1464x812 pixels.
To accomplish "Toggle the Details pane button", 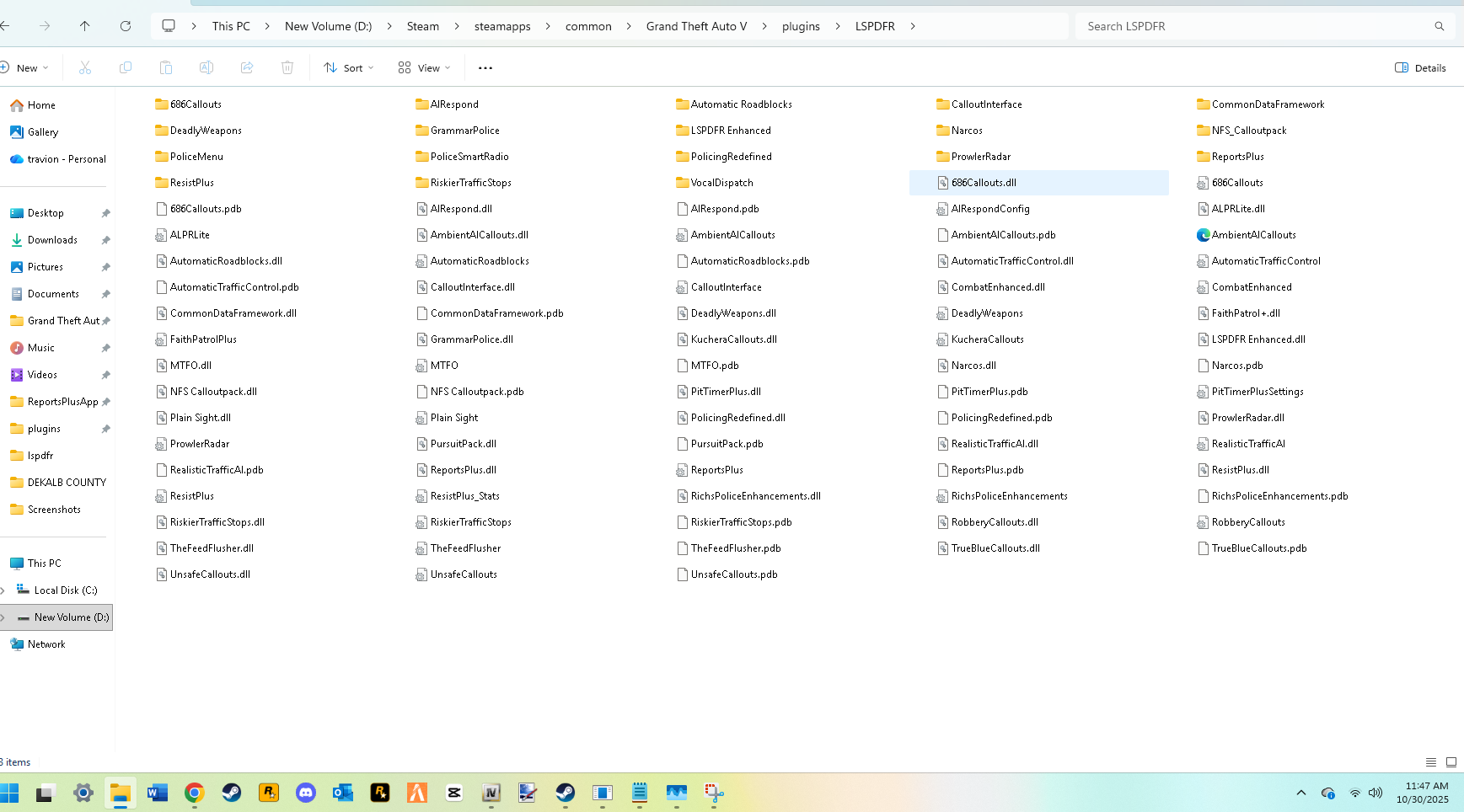I will pos(1420,68).
